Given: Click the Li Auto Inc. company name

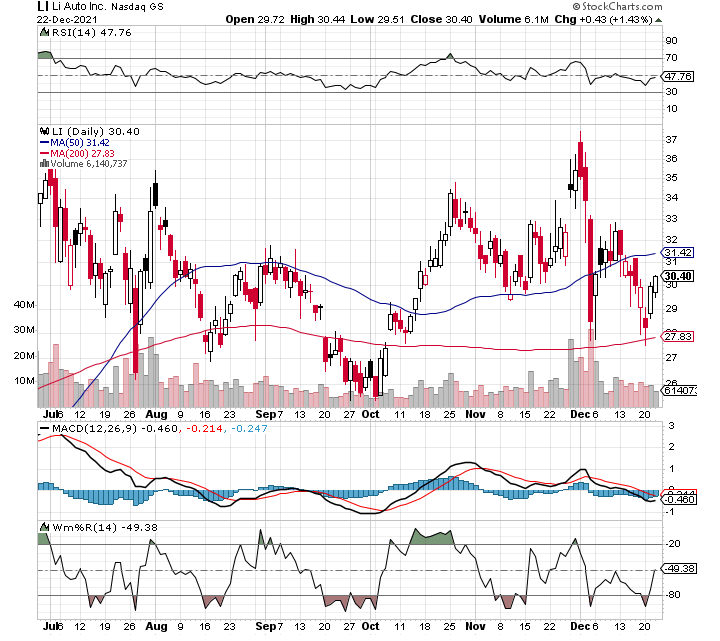Looking at the screenshot, I should pyautogui.click(x=79, y=6).
